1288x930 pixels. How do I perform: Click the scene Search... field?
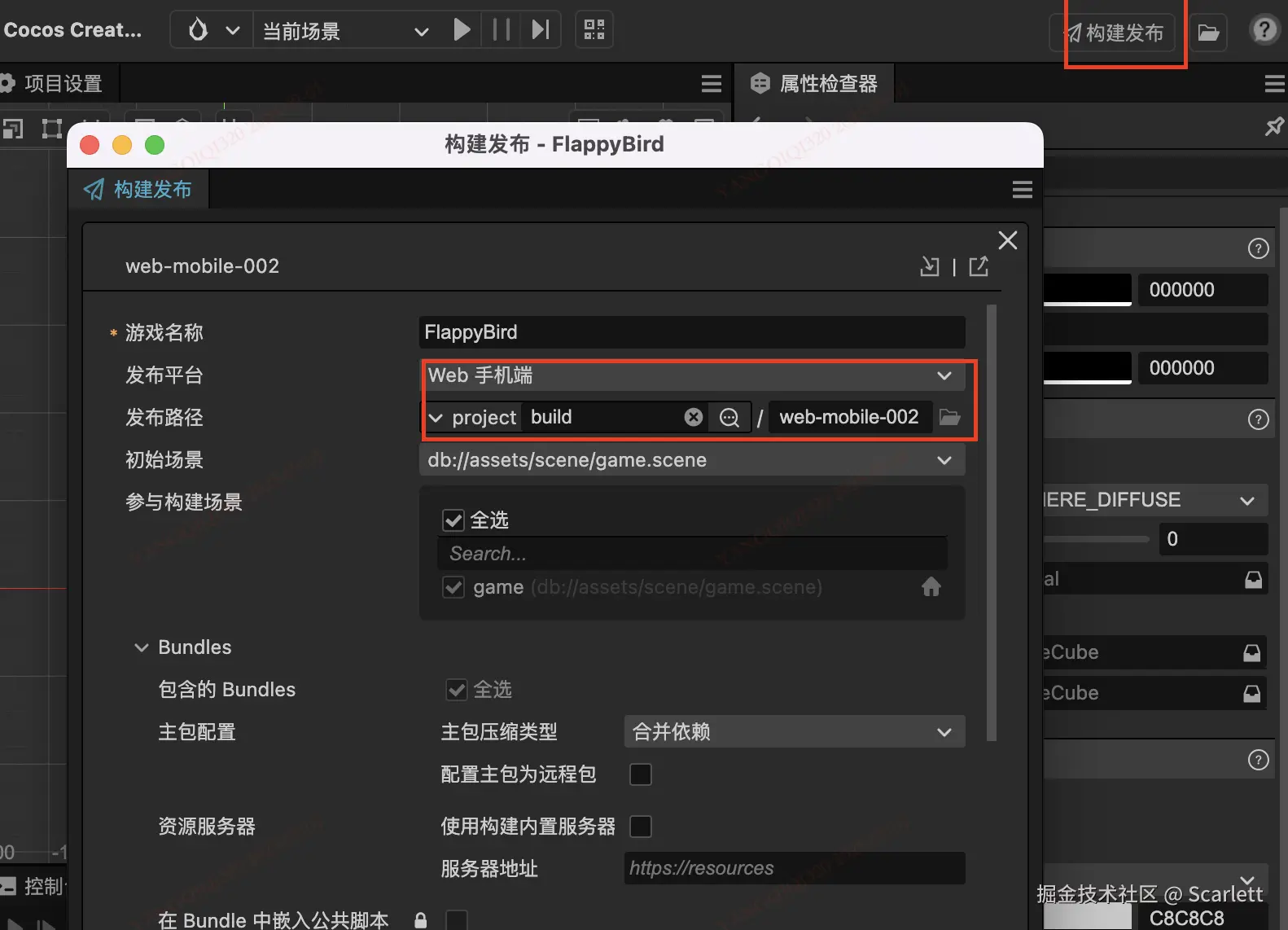point(692,554)
